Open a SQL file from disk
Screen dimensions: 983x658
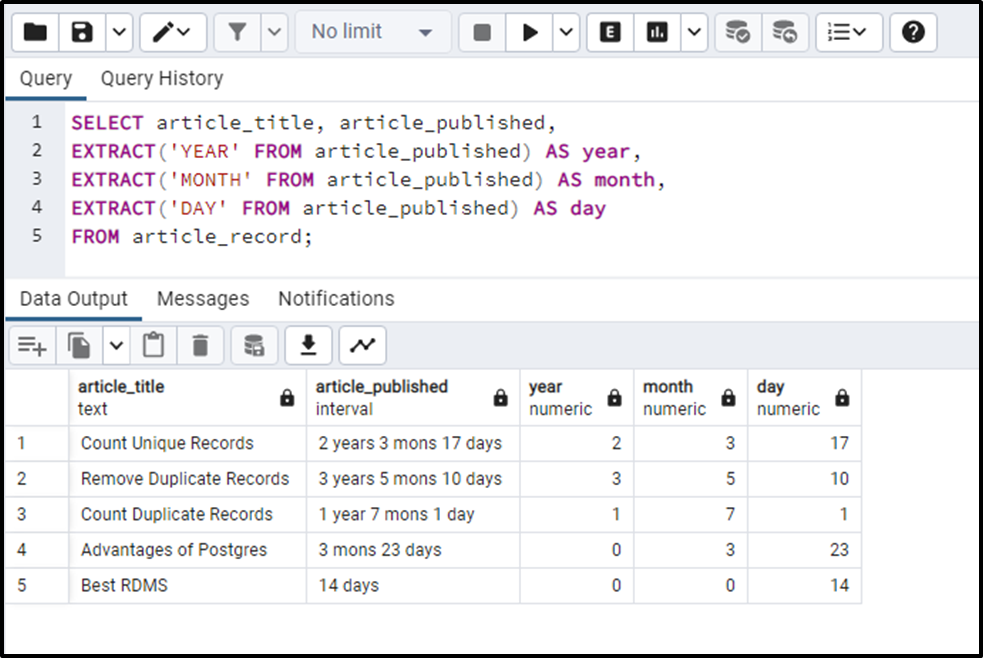click(35, 31)
